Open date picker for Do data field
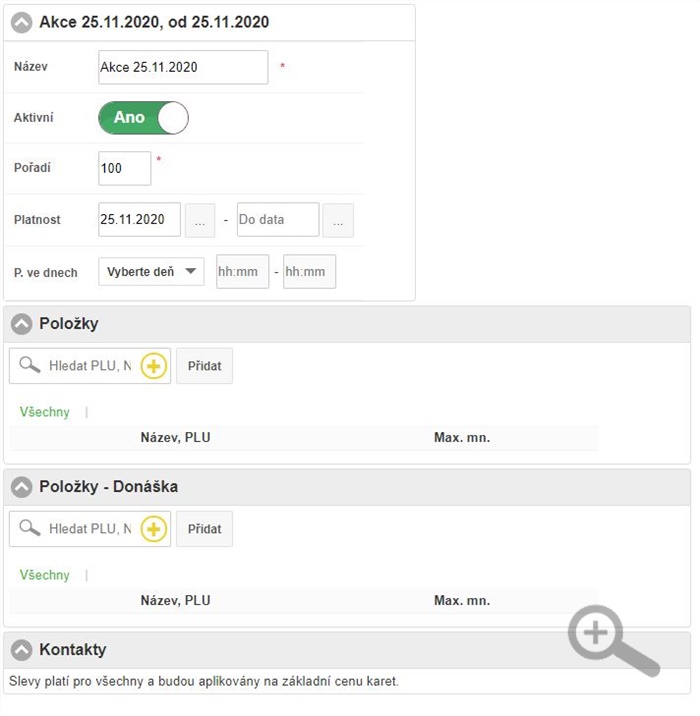This screenshot has height=716, width=700. click(x=338, y=220)
